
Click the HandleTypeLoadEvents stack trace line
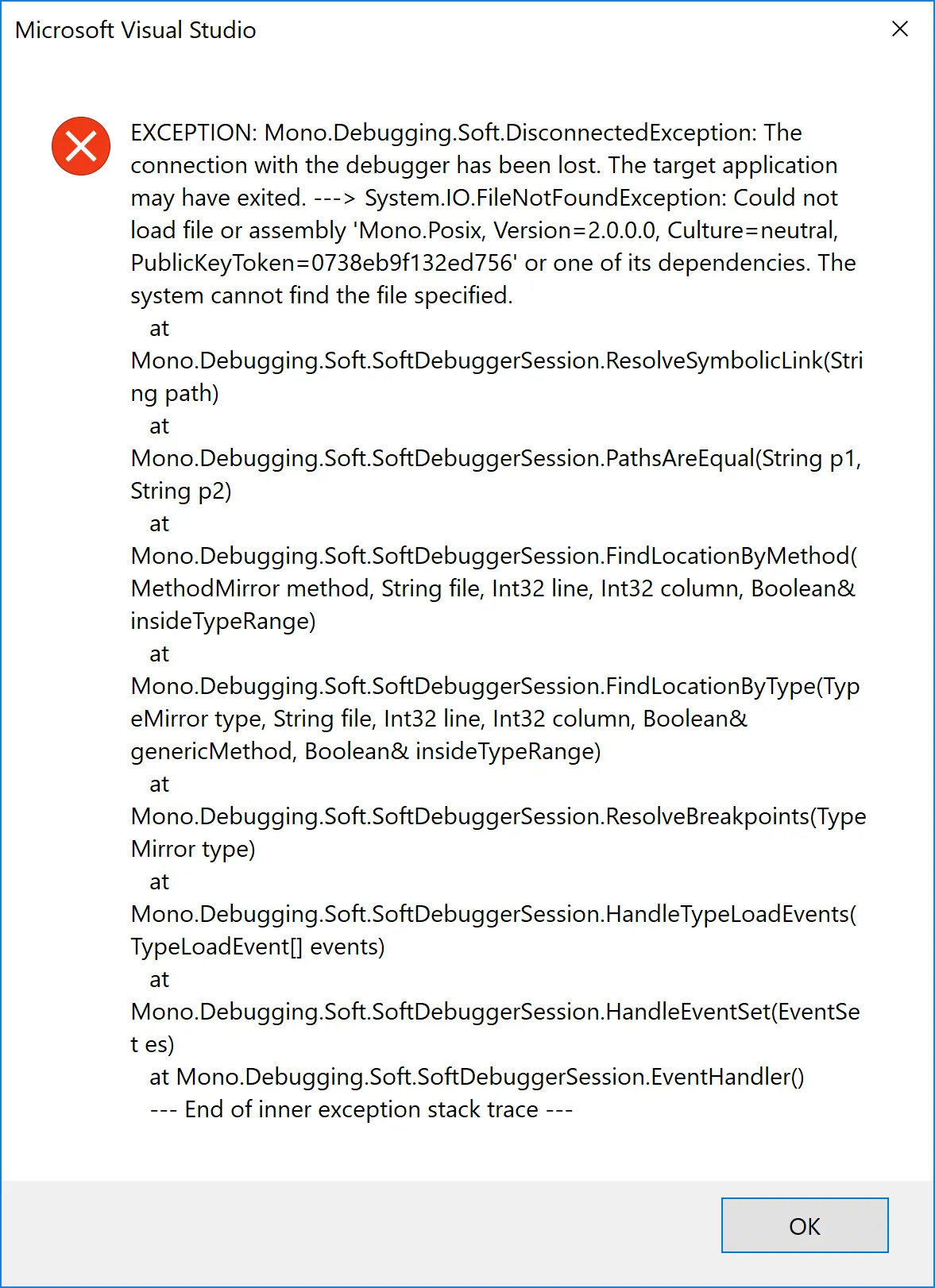[x=494, y=914]
